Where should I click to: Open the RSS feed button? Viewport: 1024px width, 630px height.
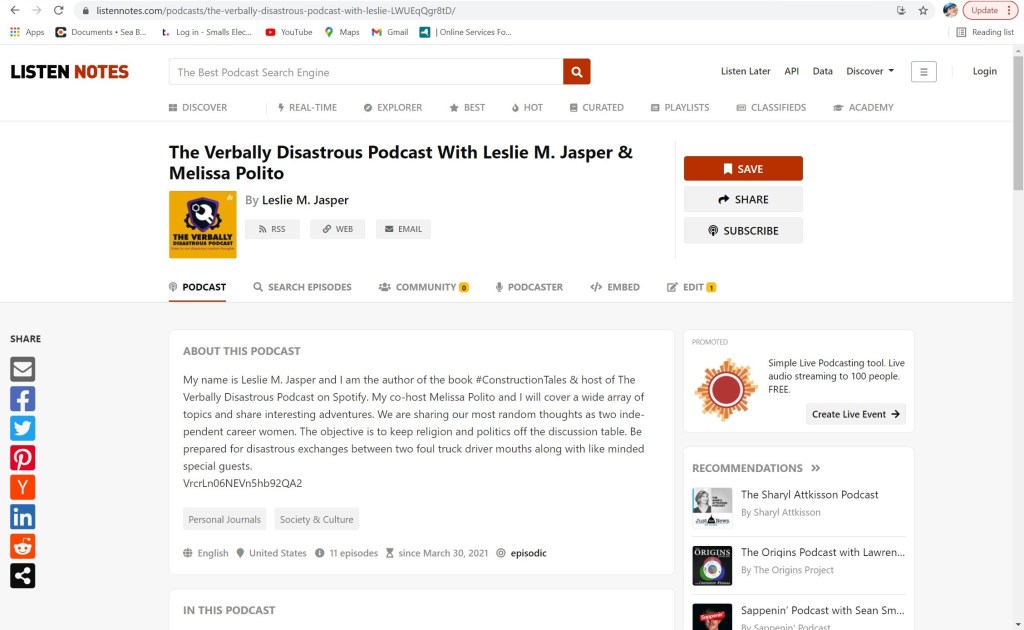(x=272, y=229)
